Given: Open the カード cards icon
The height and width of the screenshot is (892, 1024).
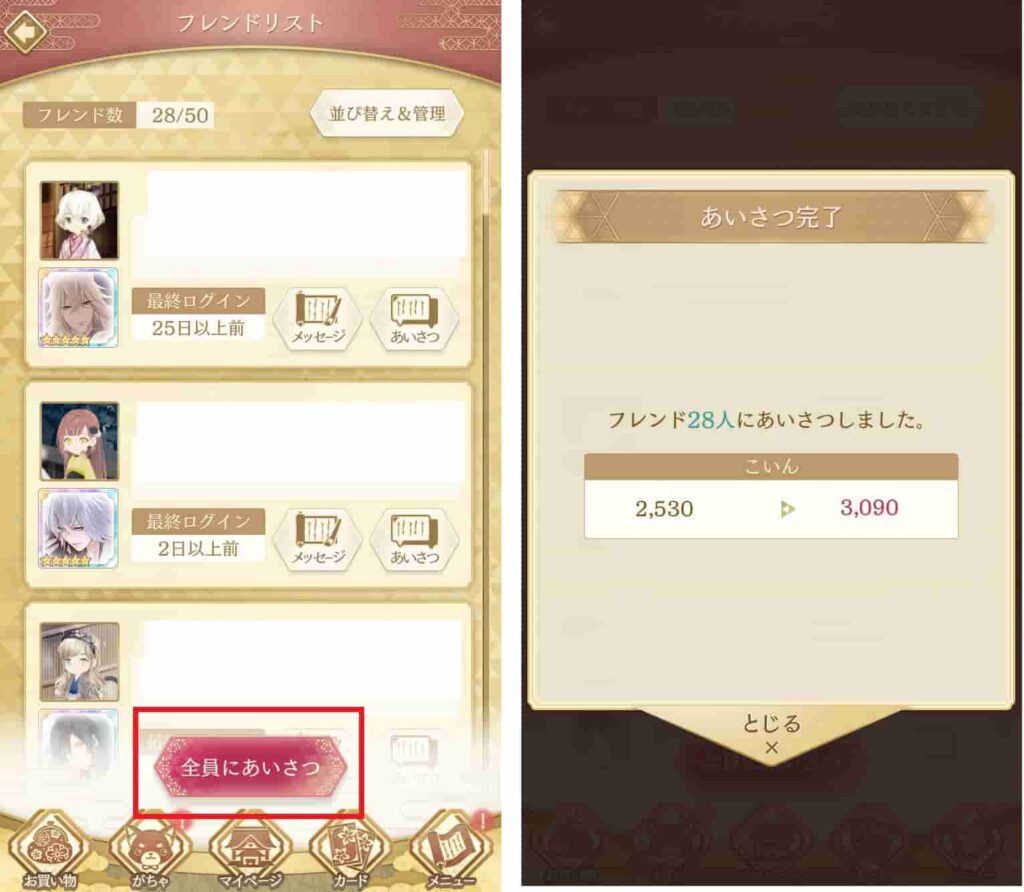Looking at the screenshot, I should [x=351, y=850].
